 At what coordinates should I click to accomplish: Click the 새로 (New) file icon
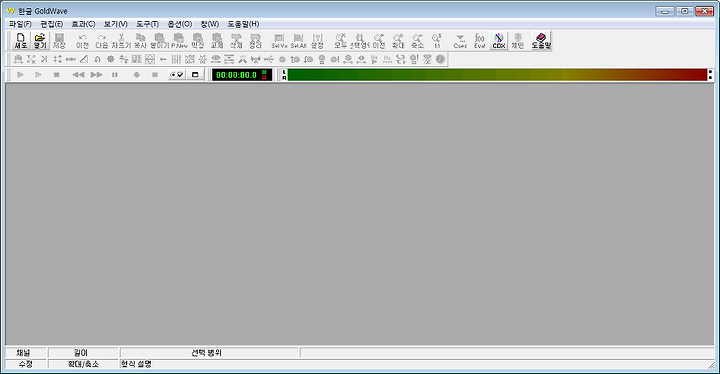(x=20, y=41)
